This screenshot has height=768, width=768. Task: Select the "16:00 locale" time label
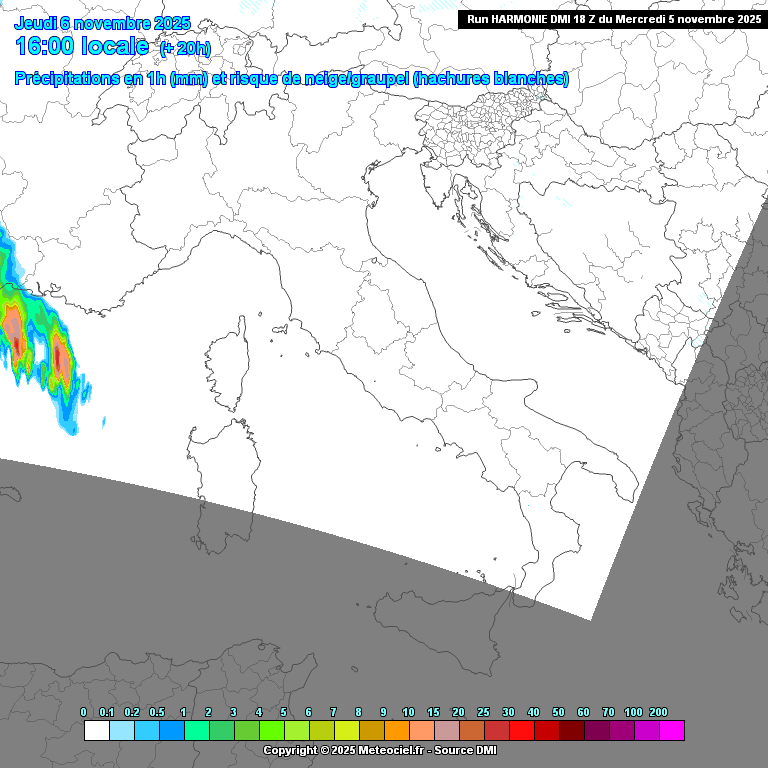(82, 46)
